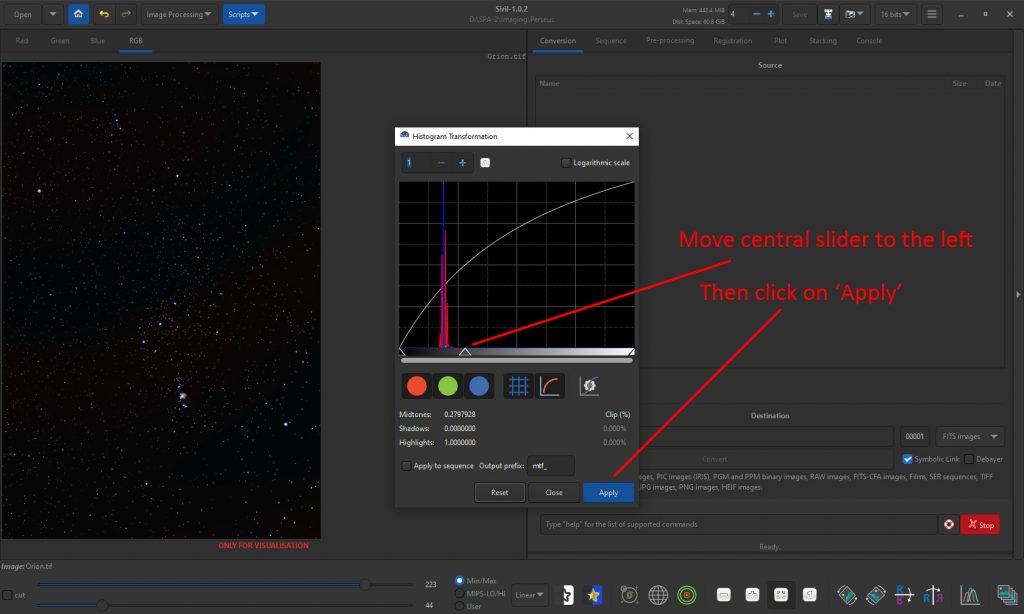Viewport: 1024px width, 614px height.
Task: Switch to the Sequence tab
Action: [x=611, y=40]
